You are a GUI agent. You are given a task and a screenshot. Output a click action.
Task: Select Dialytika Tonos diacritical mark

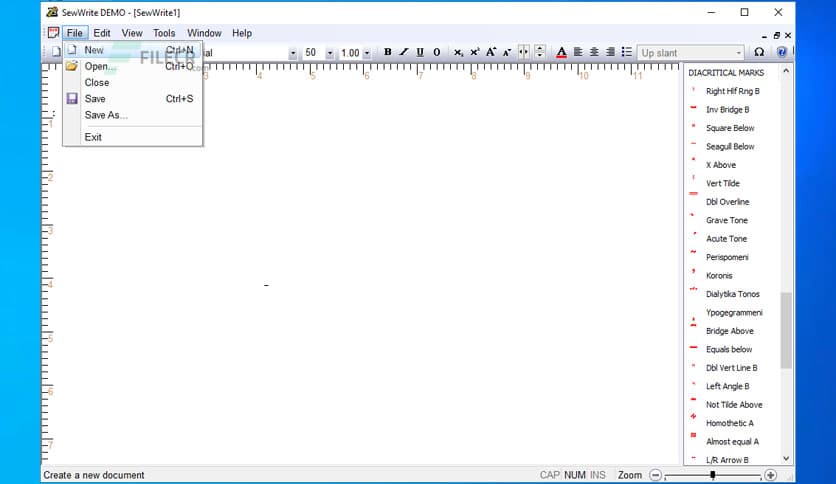click(732, 294)
